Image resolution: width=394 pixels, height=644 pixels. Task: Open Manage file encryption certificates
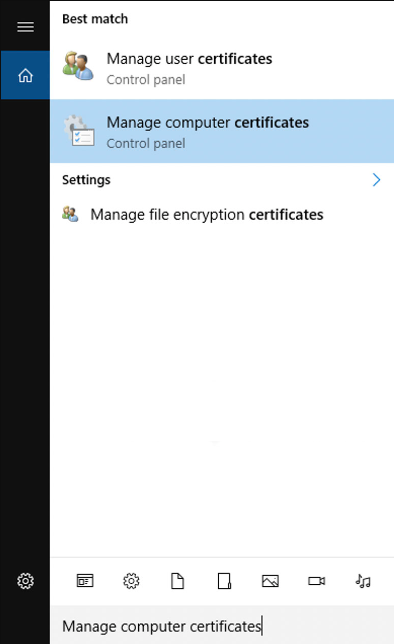pos(222,214)
